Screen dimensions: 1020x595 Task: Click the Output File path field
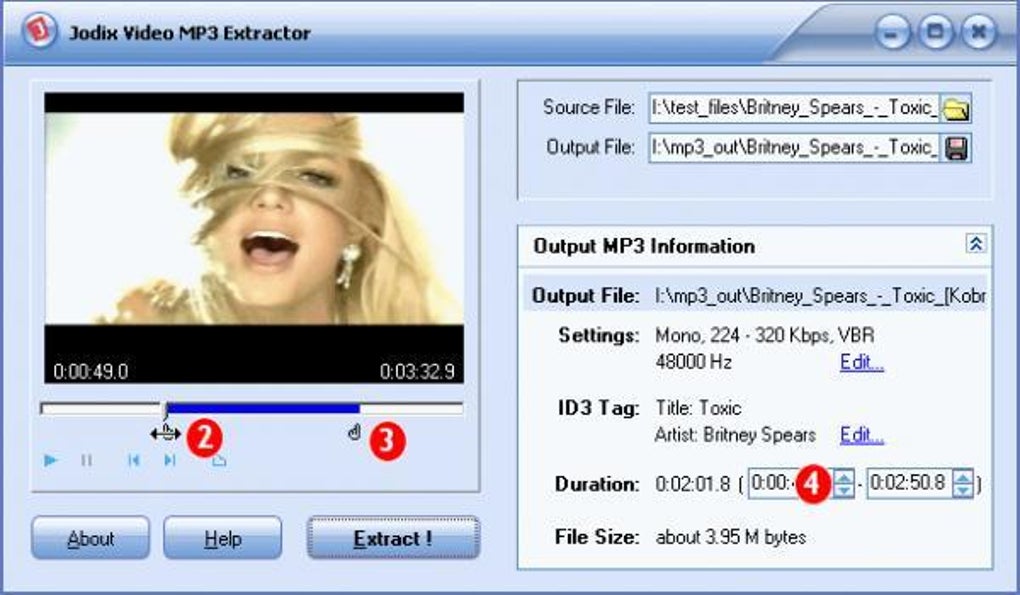[x=794, y=148]
